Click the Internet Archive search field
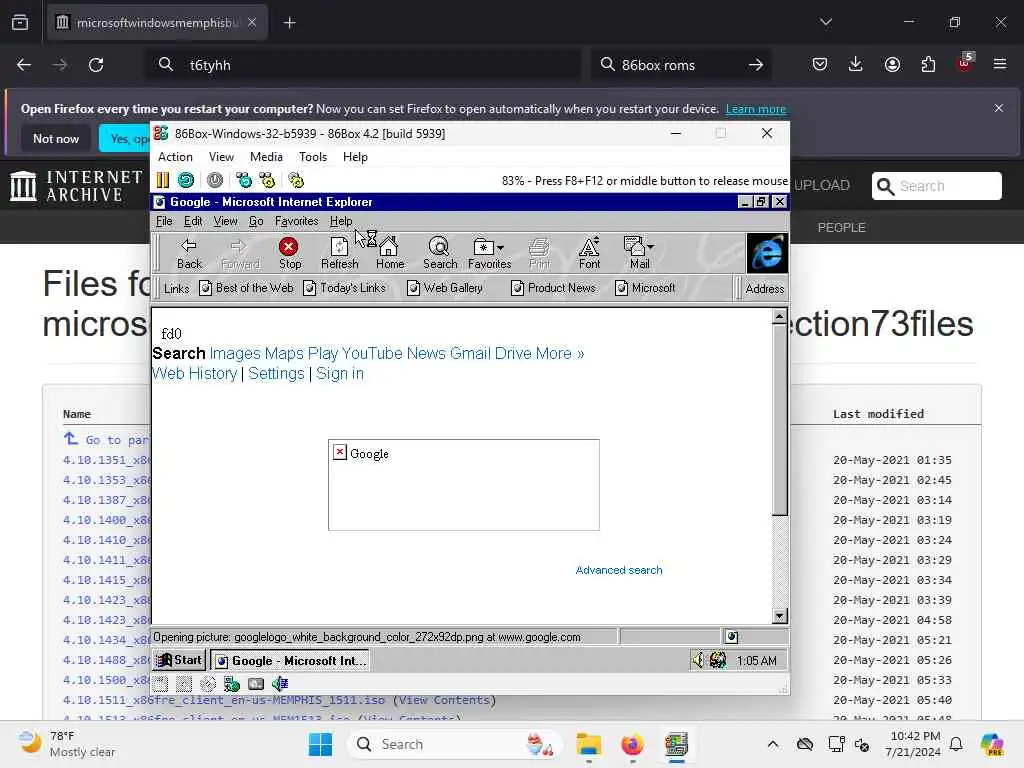This screenshot has height=768, width=1024. [x=936, y=186]
